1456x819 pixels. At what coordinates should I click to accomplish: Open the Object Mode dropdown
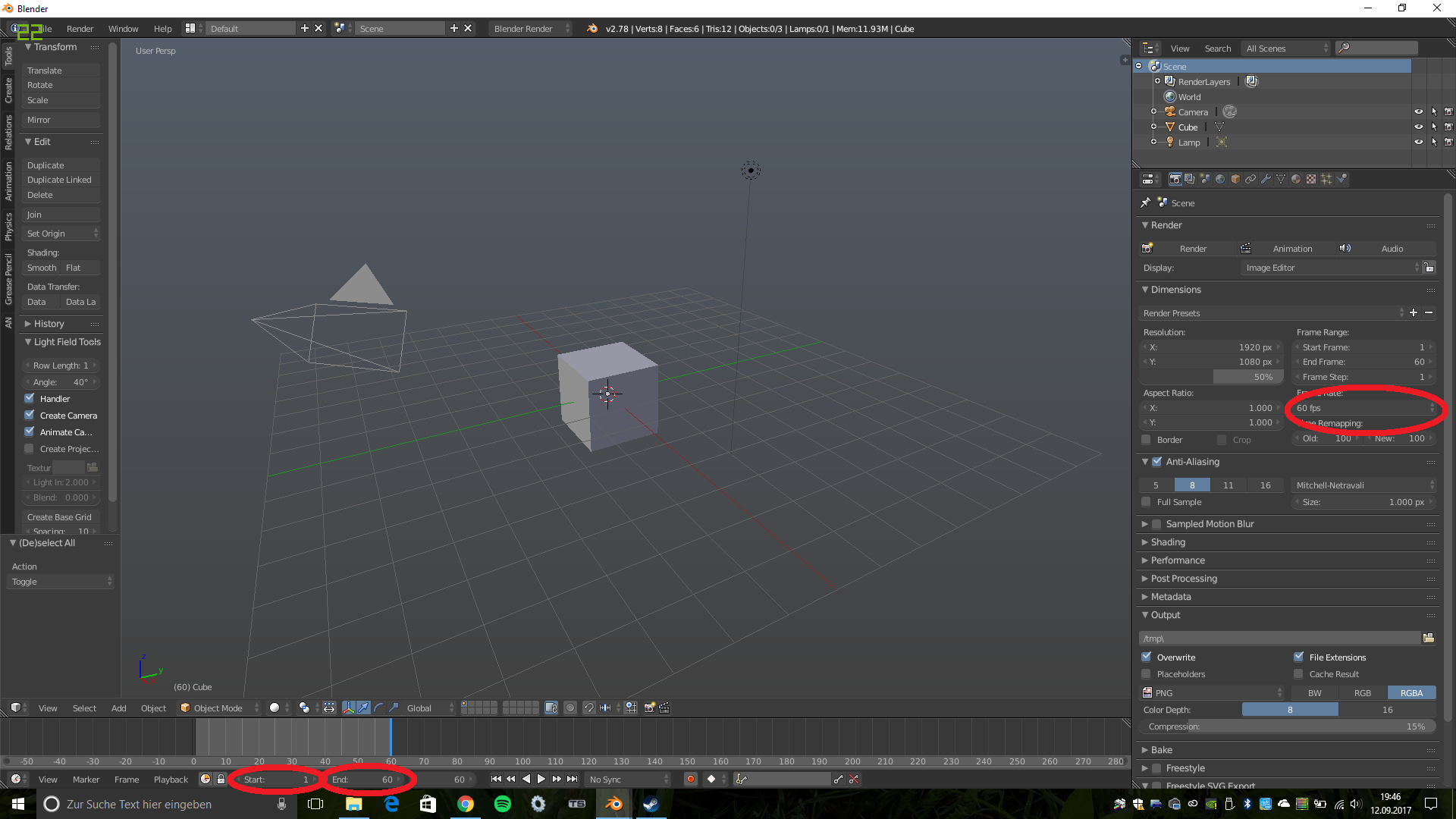tap(218, 708)
